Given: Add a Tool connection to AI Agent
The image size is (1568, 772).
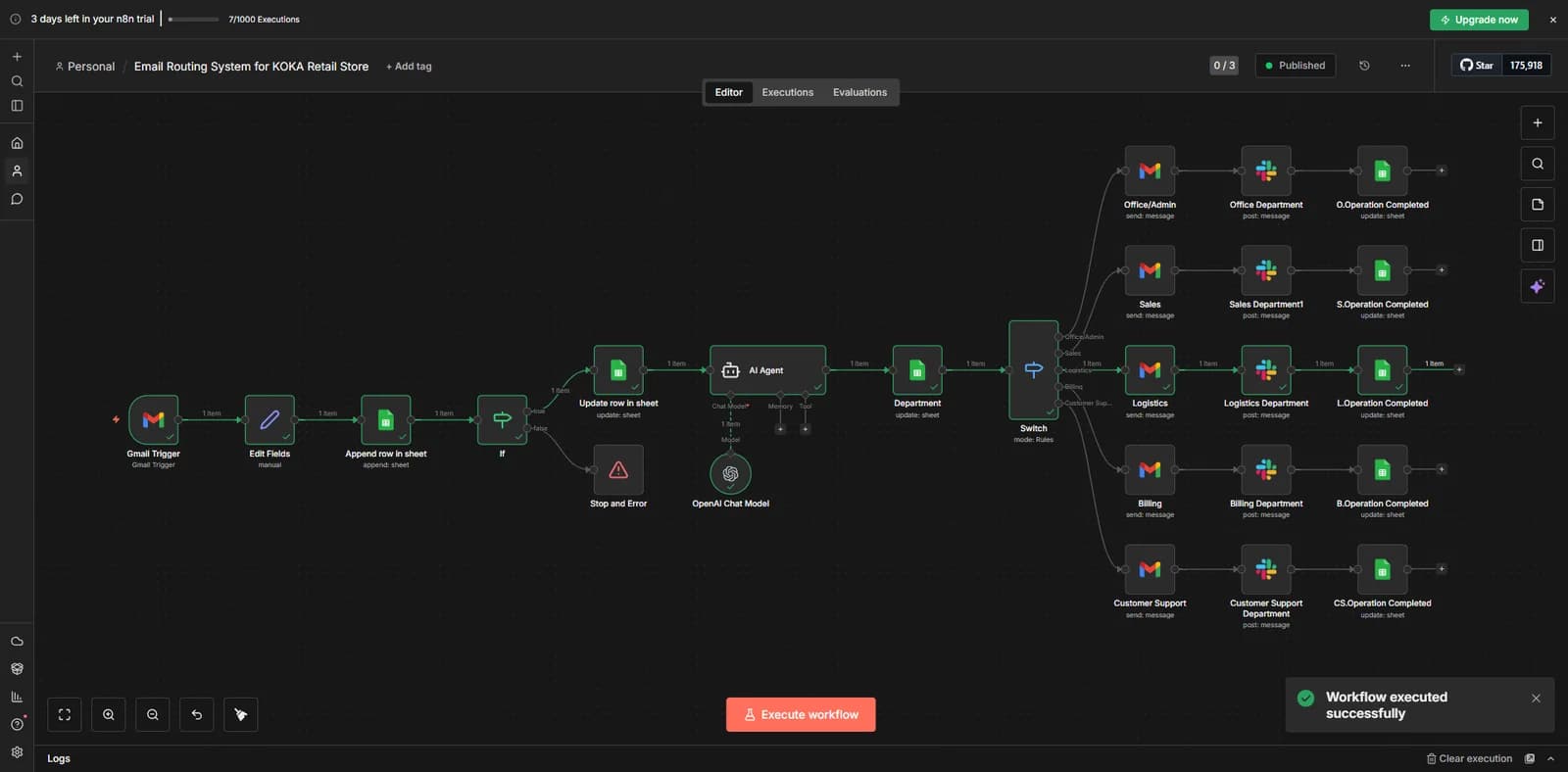Looking at the screenshot, I should (x=806, y=428).
